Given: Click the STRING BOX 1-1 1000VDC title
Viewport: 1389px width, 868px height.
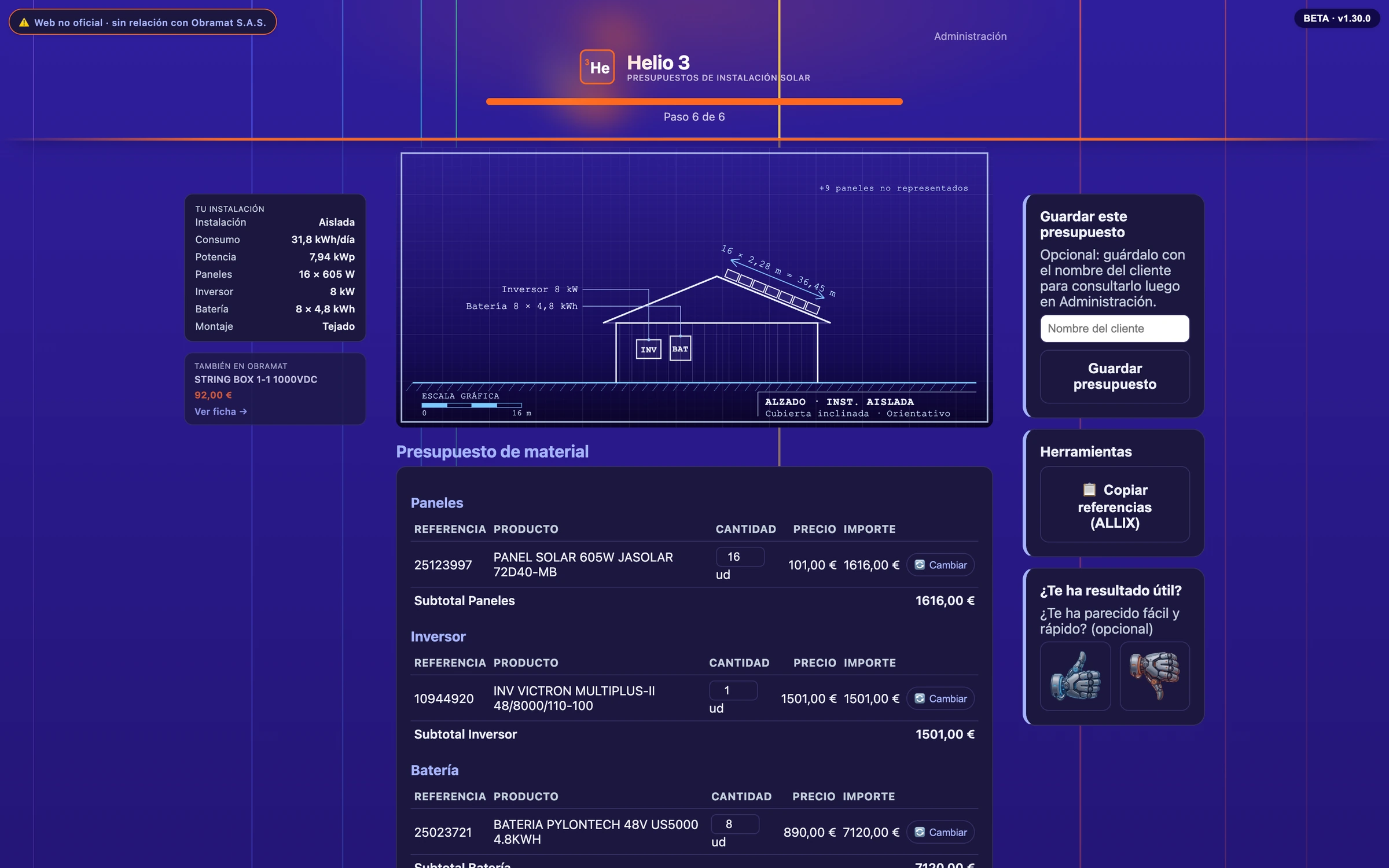Looking at the screenshot, I should (x=256, y=380).
